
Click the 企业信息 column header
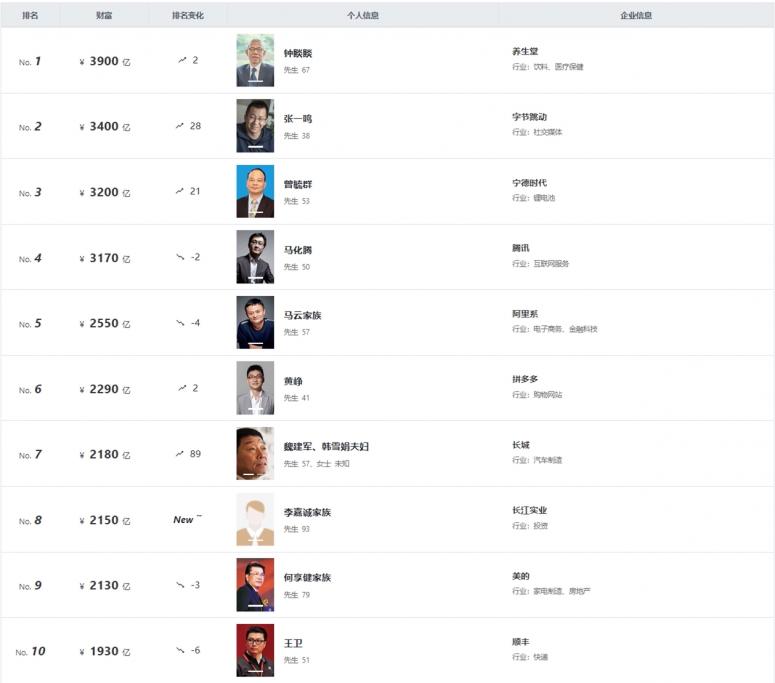[636, 15]
